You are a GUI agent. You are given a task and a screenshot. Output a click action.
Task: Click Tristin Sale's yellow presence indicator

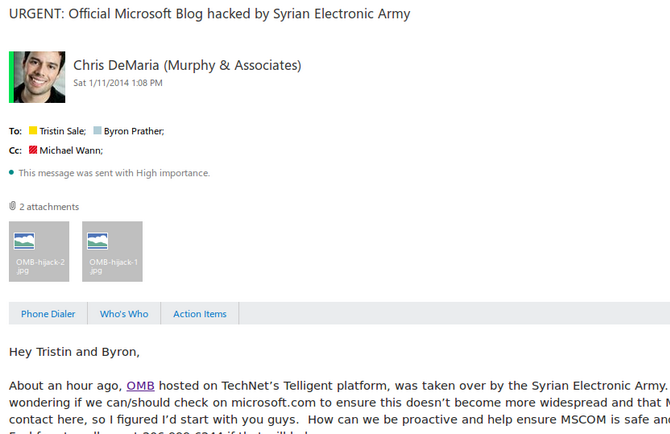tap(33, 130)
